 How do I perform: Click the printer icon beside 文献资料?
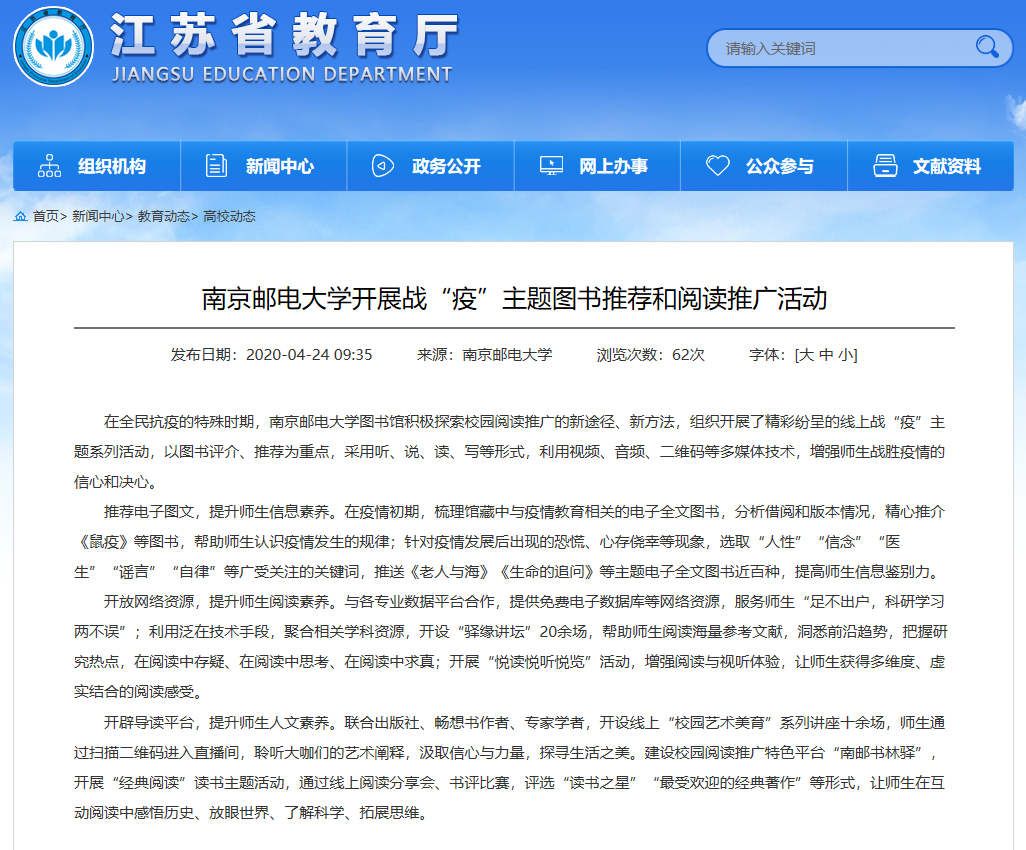coord(884,166)
